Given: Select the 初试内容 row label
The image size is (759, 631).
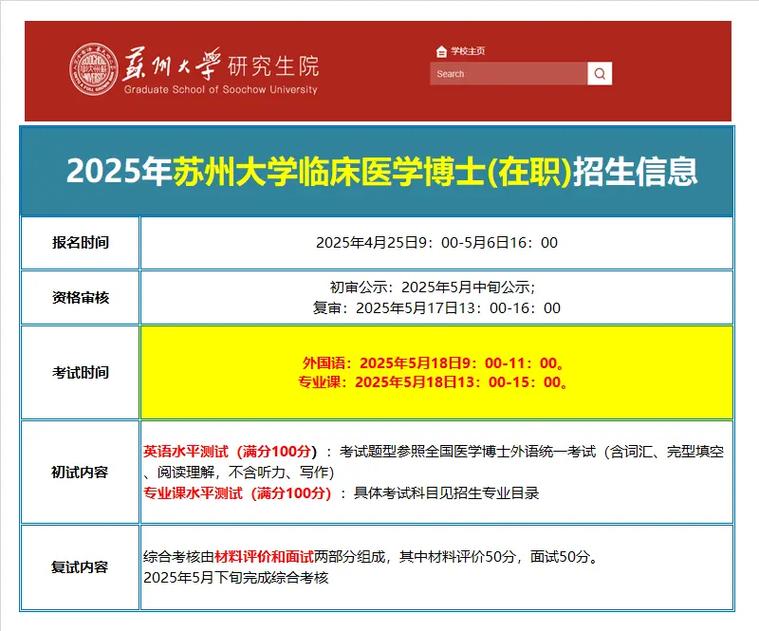Looking at the screenshot, I should pos(80,472).
